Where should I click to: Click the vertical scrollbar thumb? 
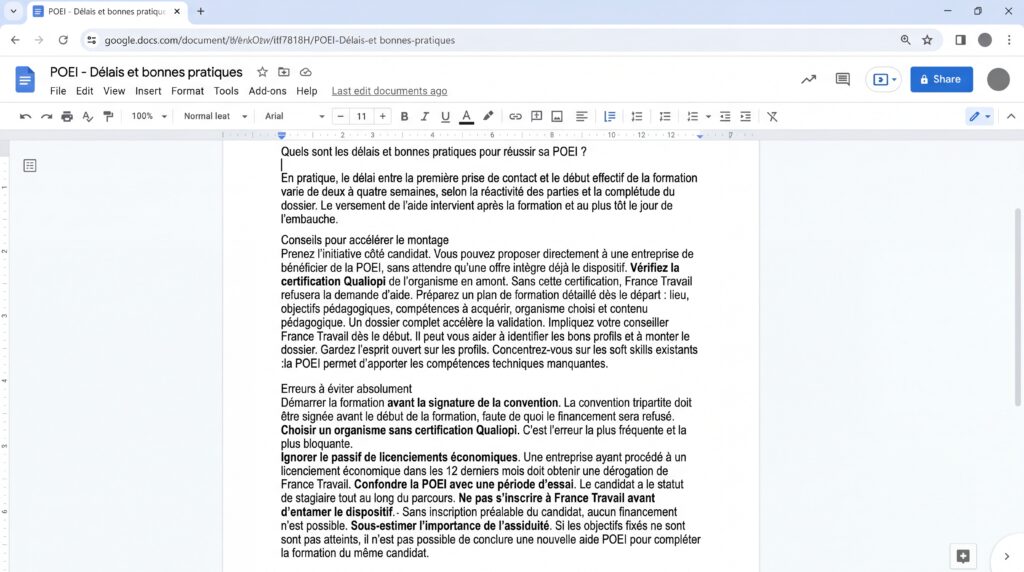point(1017,307)
